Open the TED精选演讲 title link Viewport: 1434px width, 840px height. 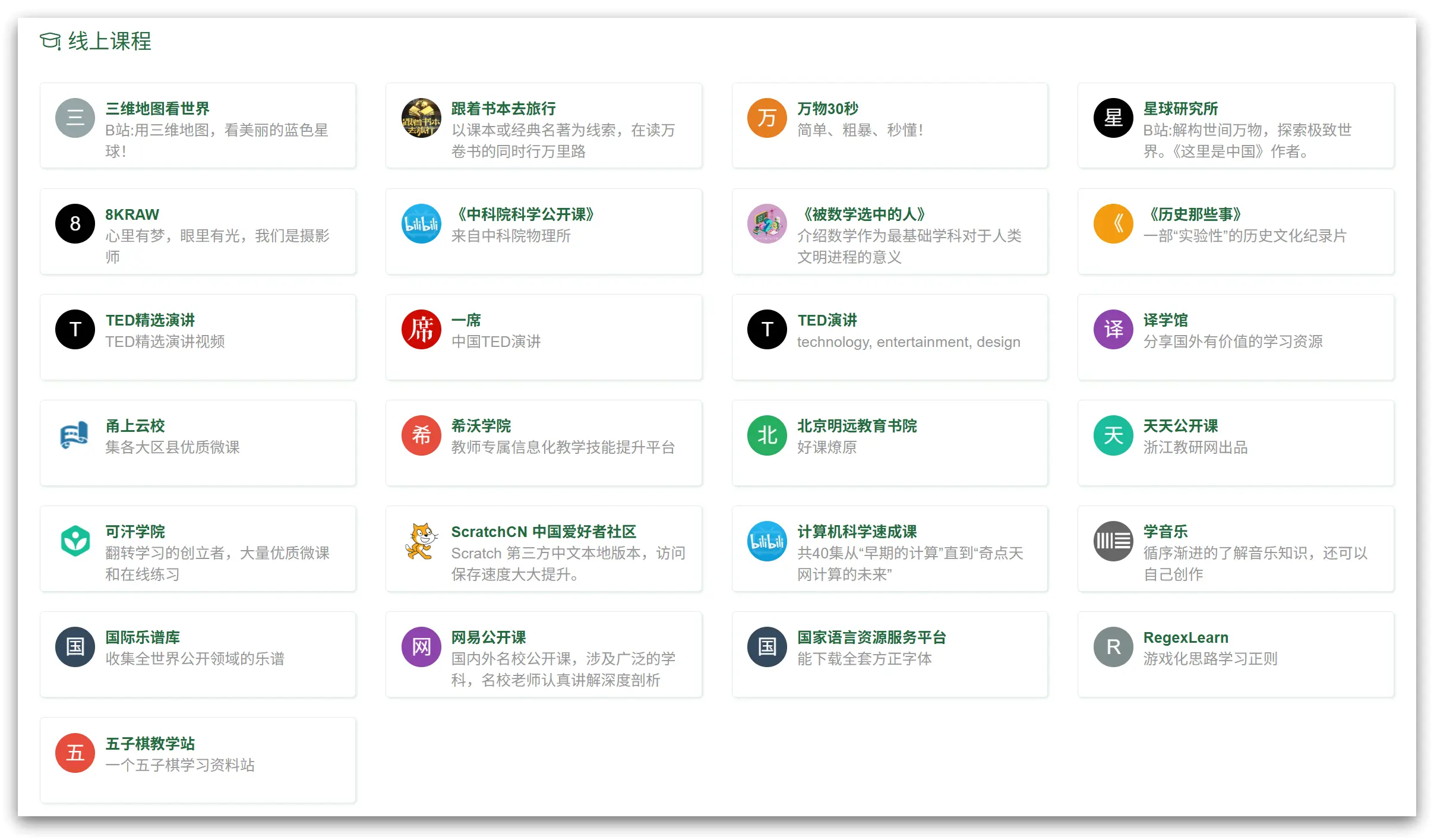(x=150, y=320)
